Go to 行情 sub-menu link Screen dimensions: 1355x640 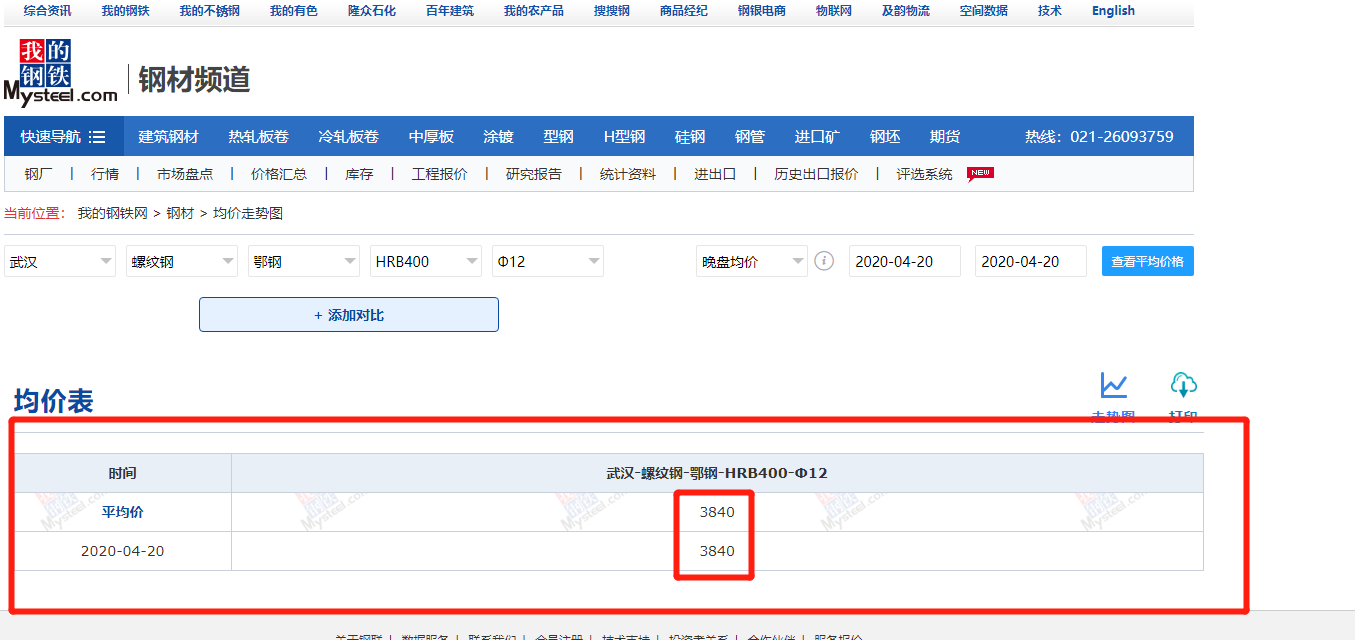click(105, 174)
